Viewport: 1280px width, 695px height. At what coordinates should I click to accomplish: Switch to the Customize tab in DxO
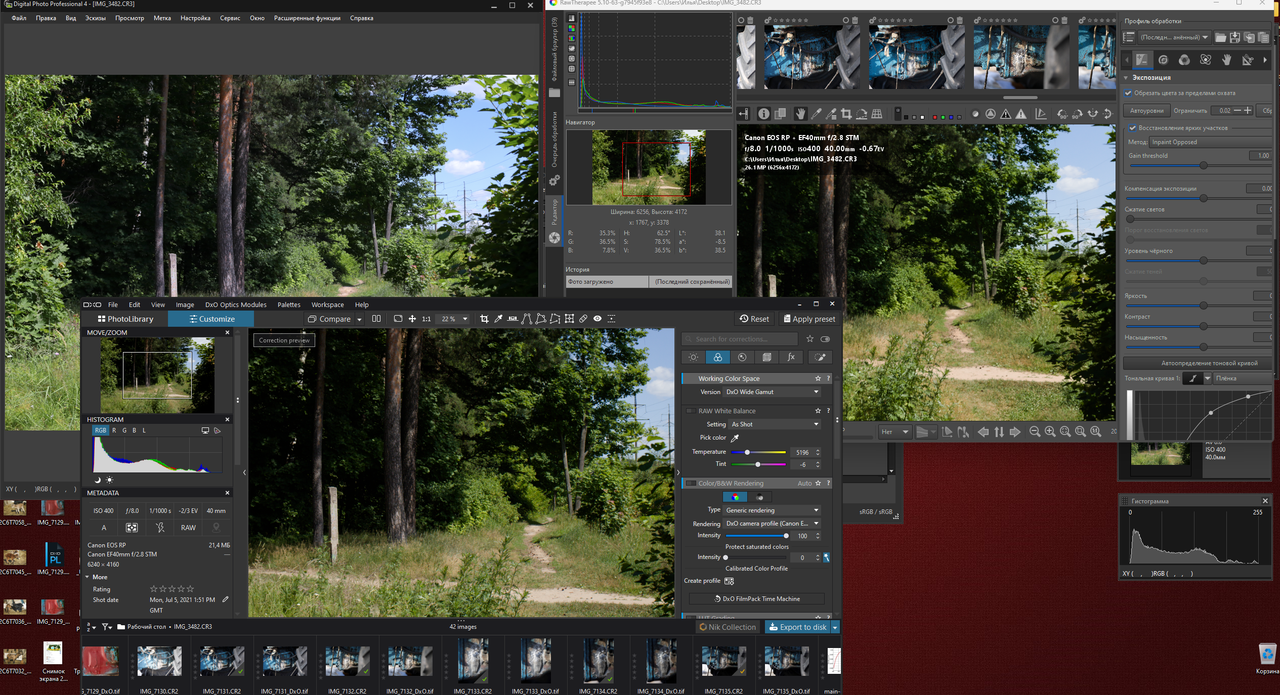[x=211, y=319]
